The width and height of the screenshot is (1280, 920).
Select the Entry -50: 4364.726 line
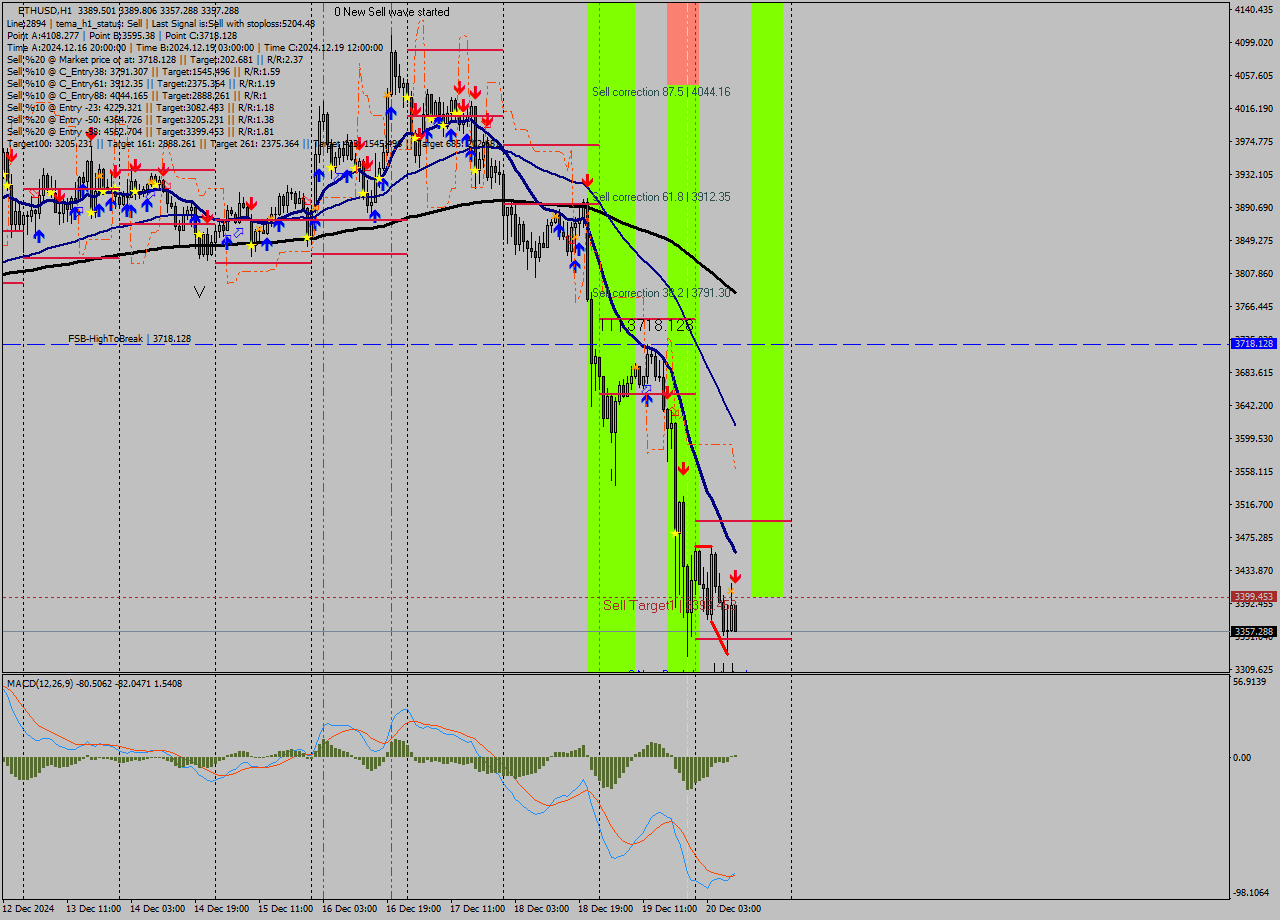tap(140, 119)
